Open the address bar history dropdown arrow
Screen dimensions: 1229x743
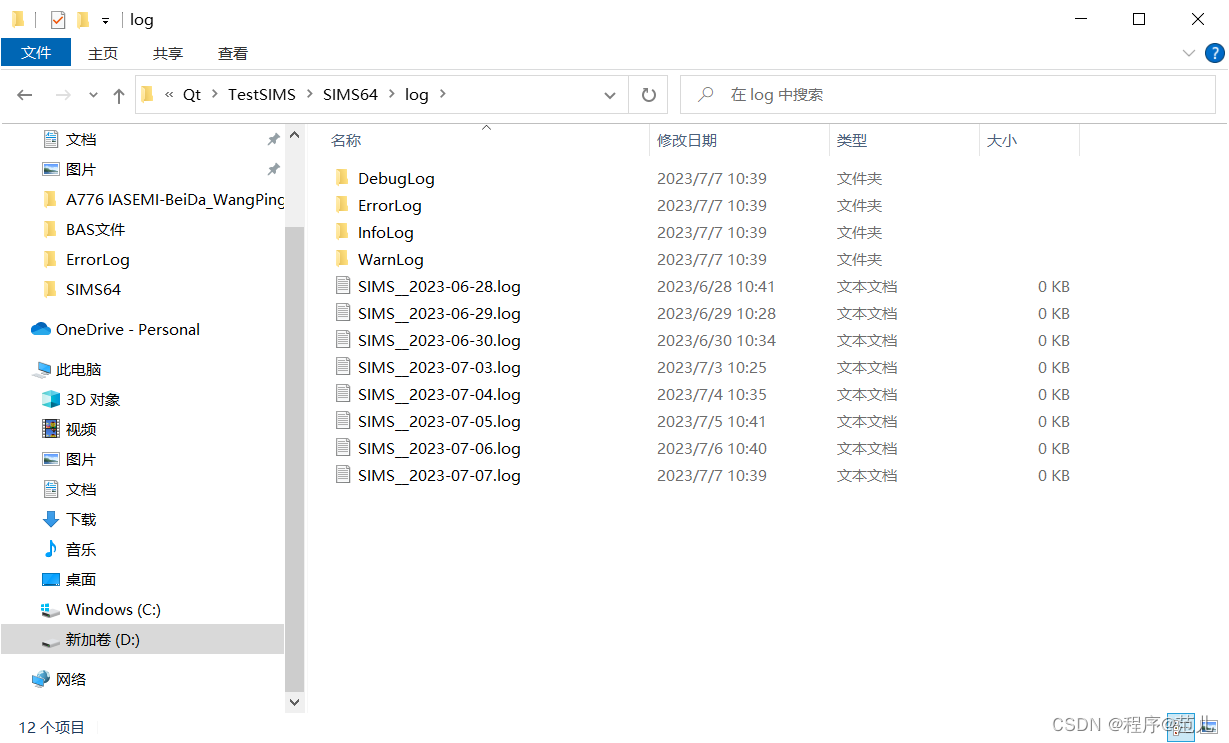610,94
